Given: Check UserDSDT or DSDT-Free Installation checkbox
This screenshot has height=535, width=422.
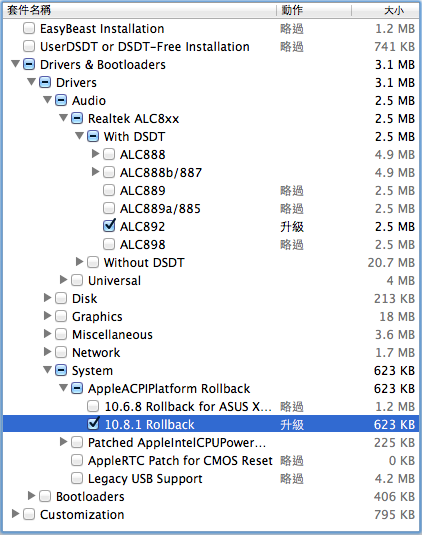Looking at the screenshot, I should pos(29,46).
